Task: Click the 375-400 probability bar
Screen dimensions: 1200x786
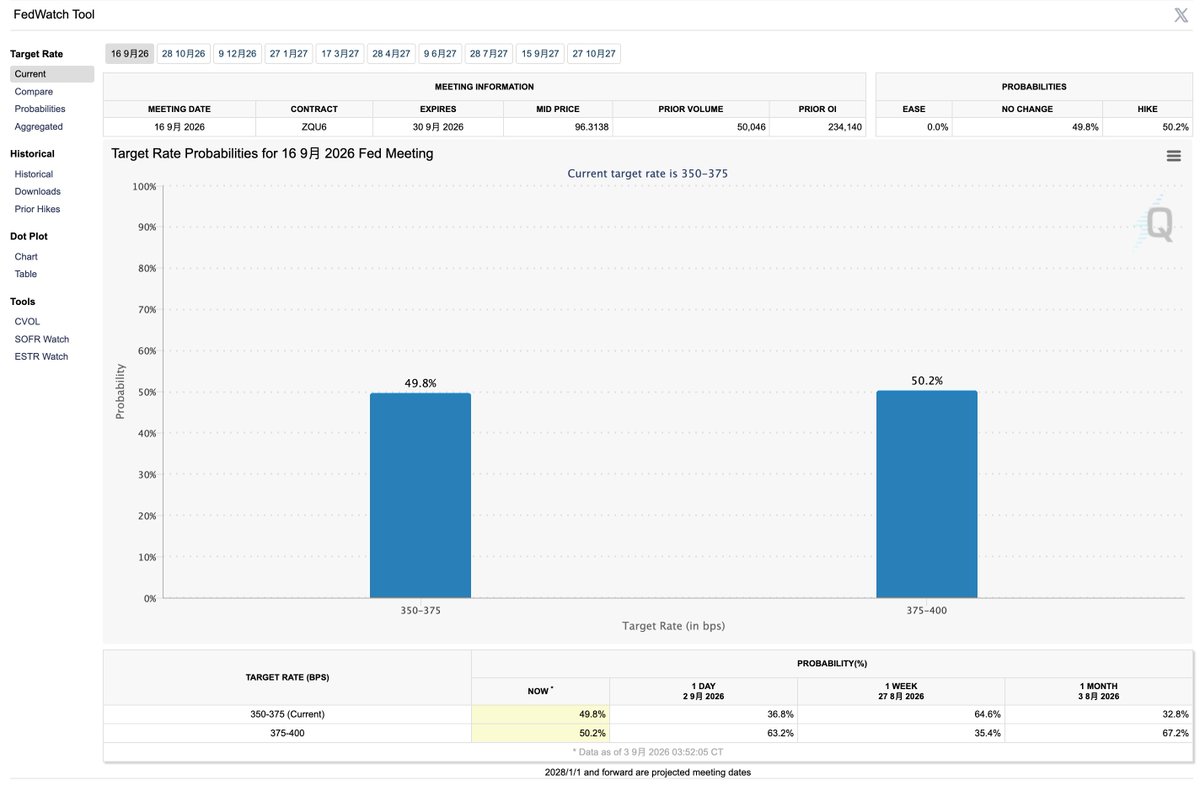Action: tap(927, 494)
